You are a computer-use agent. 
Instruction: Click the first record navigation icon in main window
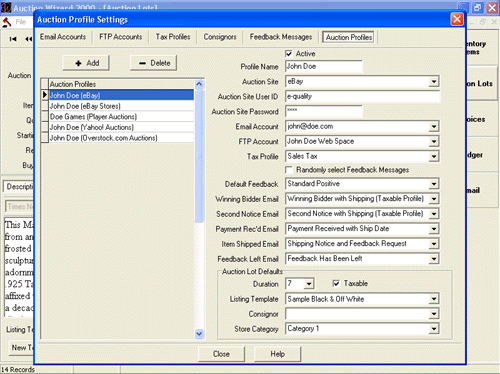point(13,39)
